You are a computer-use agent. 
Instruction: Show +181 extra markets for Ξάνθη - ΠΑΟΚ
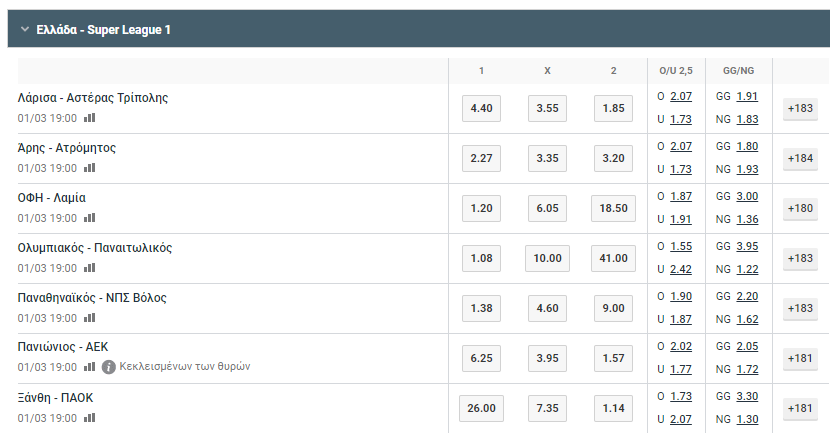[x=800, y=408]
